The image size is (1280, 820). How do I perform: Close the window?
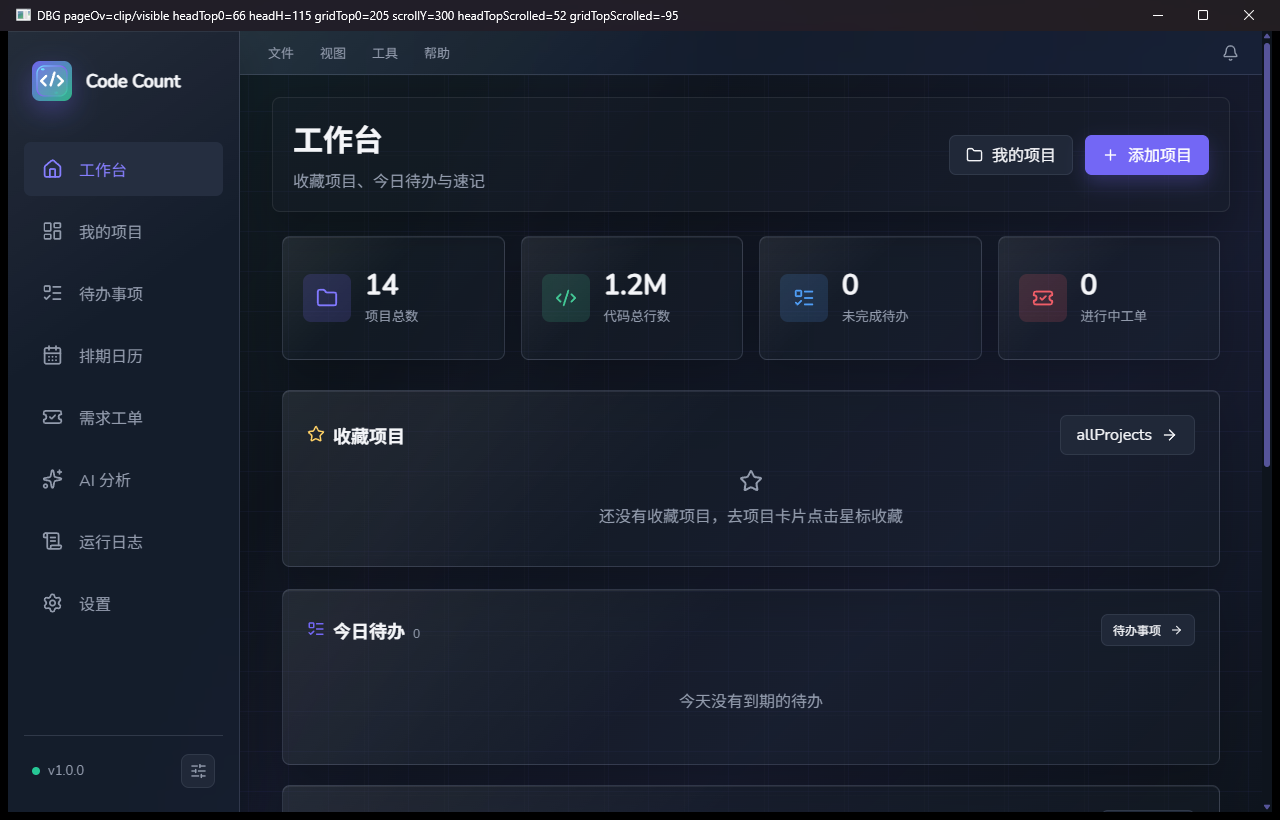coord(1249,15)
